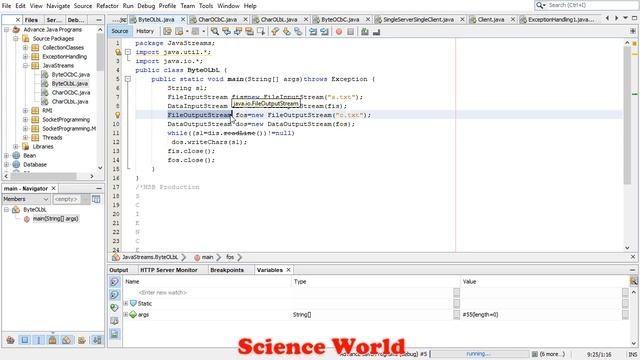Viewport: 640px width, 360px height.
Task: Open the Files tab in left panel
Action: click(31, 20)
